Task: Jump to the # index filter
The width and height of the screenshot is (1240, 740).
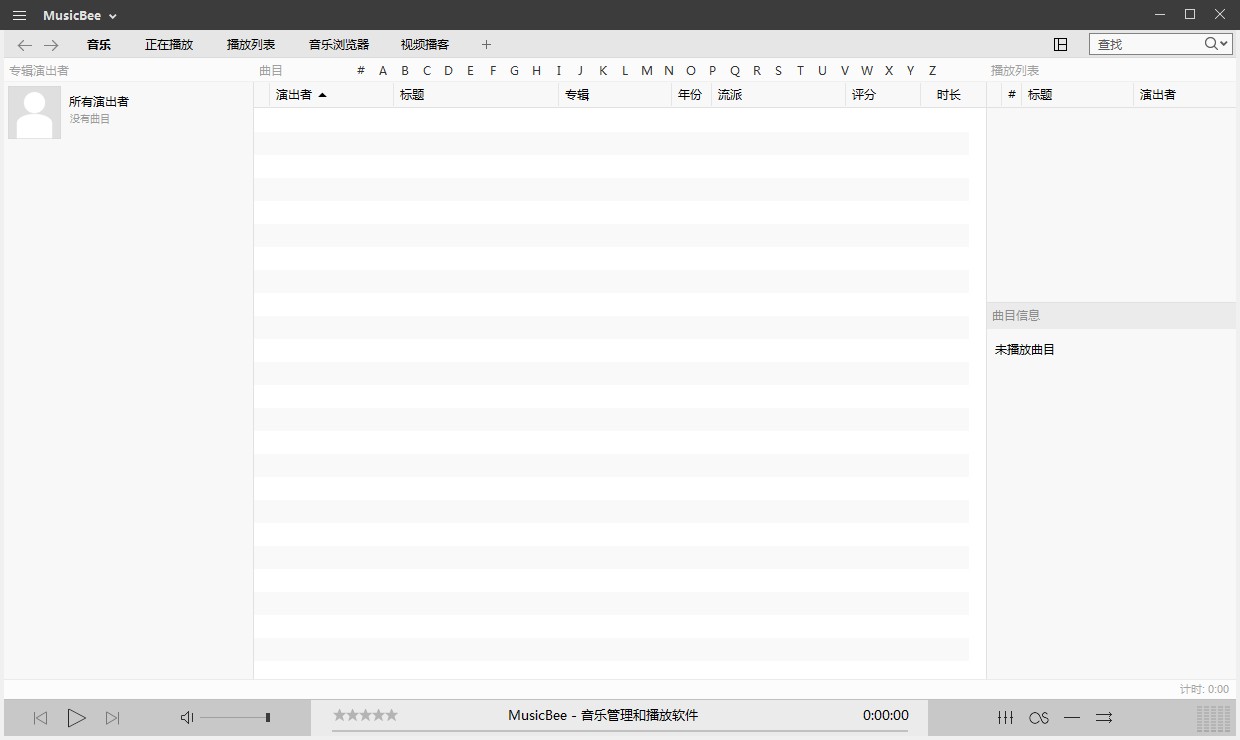Action: click(361, 71)
